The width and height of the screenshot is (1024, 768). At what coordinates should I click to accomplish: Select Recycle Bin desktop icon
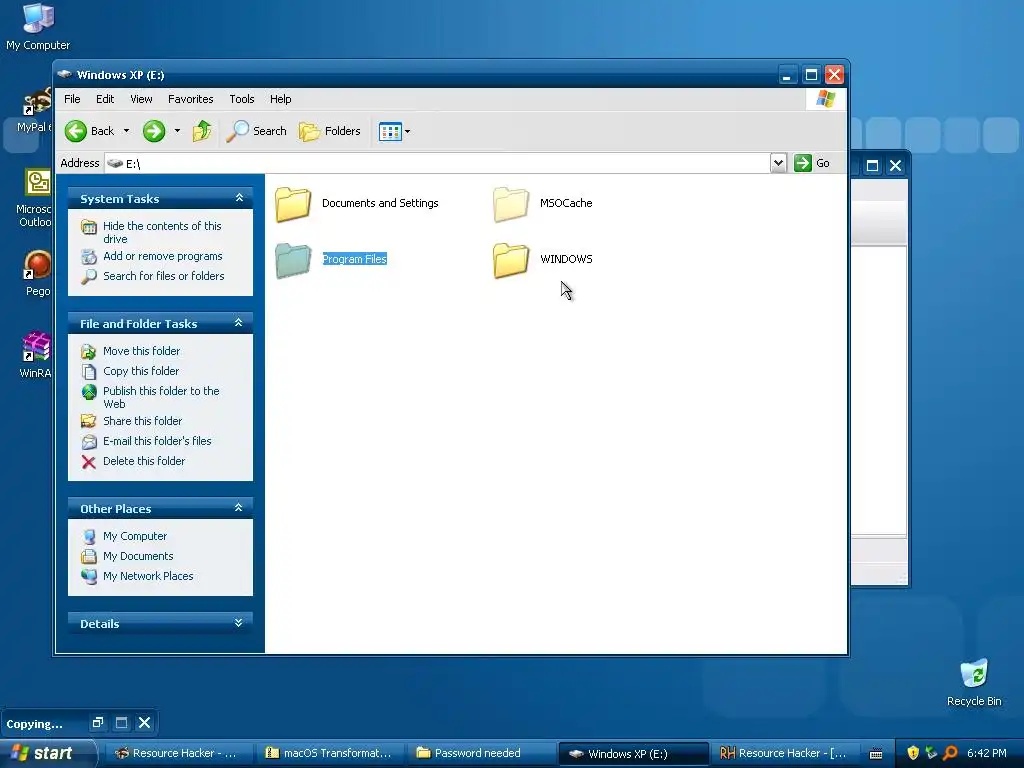click(x=974, y=684)
